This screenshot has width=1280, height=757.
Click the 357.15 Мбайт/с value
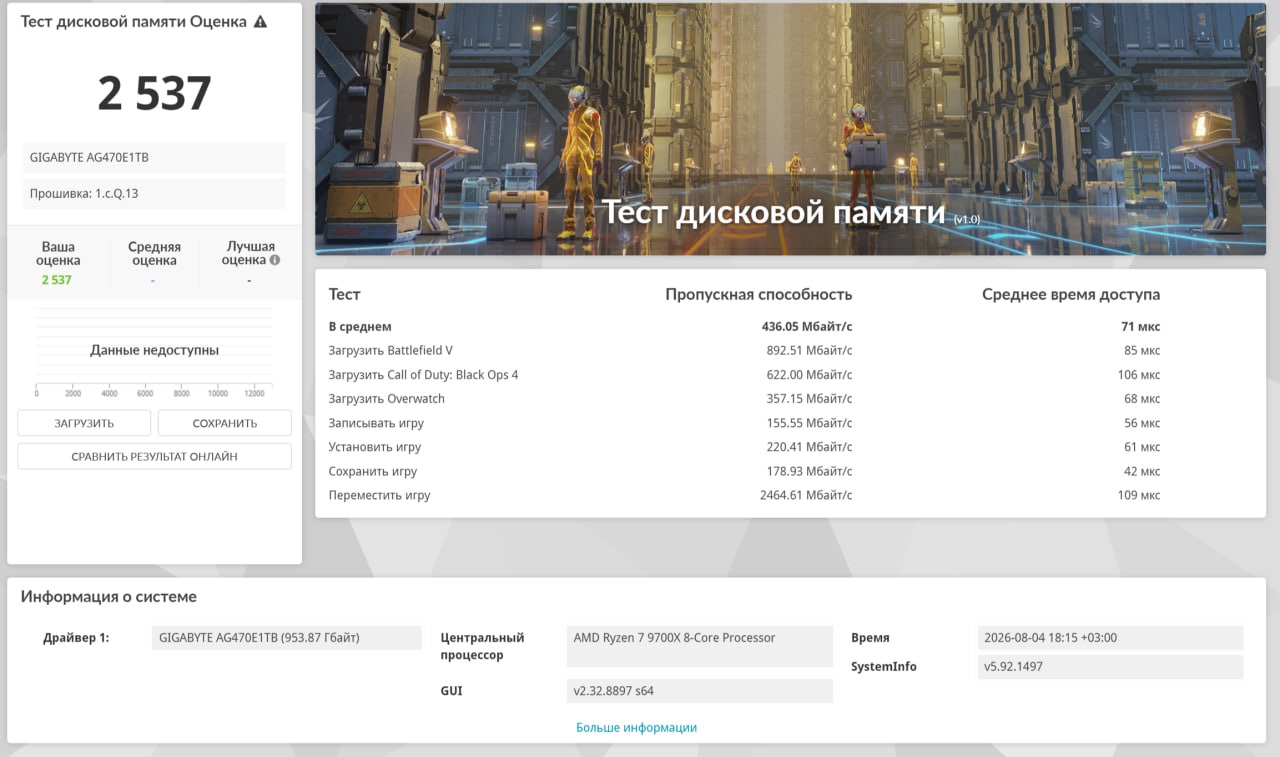click(x=809, y=399)
